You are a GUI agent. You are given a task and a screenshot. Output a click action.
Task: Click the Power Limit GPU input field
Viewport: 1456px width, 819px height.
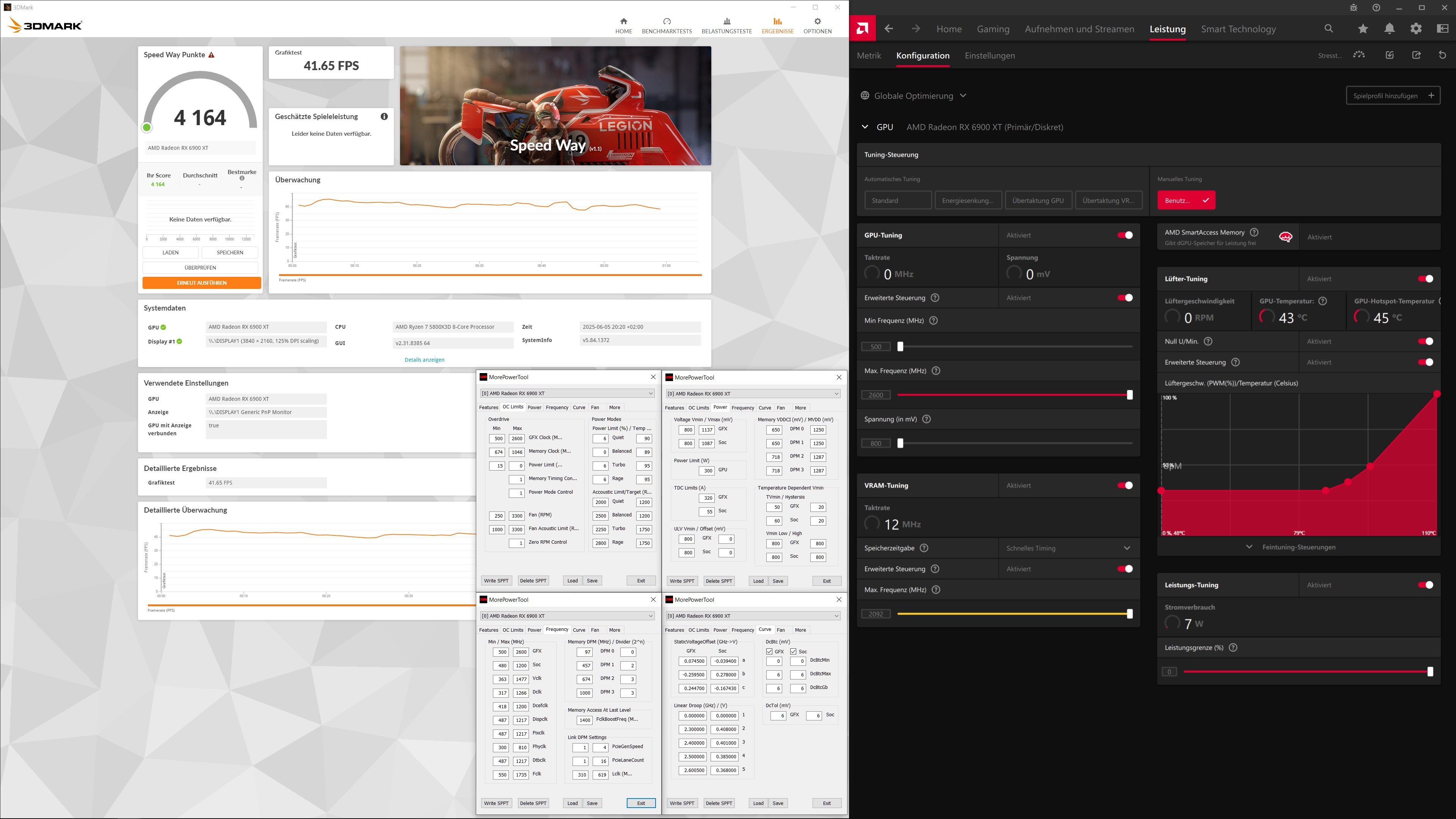coord(706,471)
